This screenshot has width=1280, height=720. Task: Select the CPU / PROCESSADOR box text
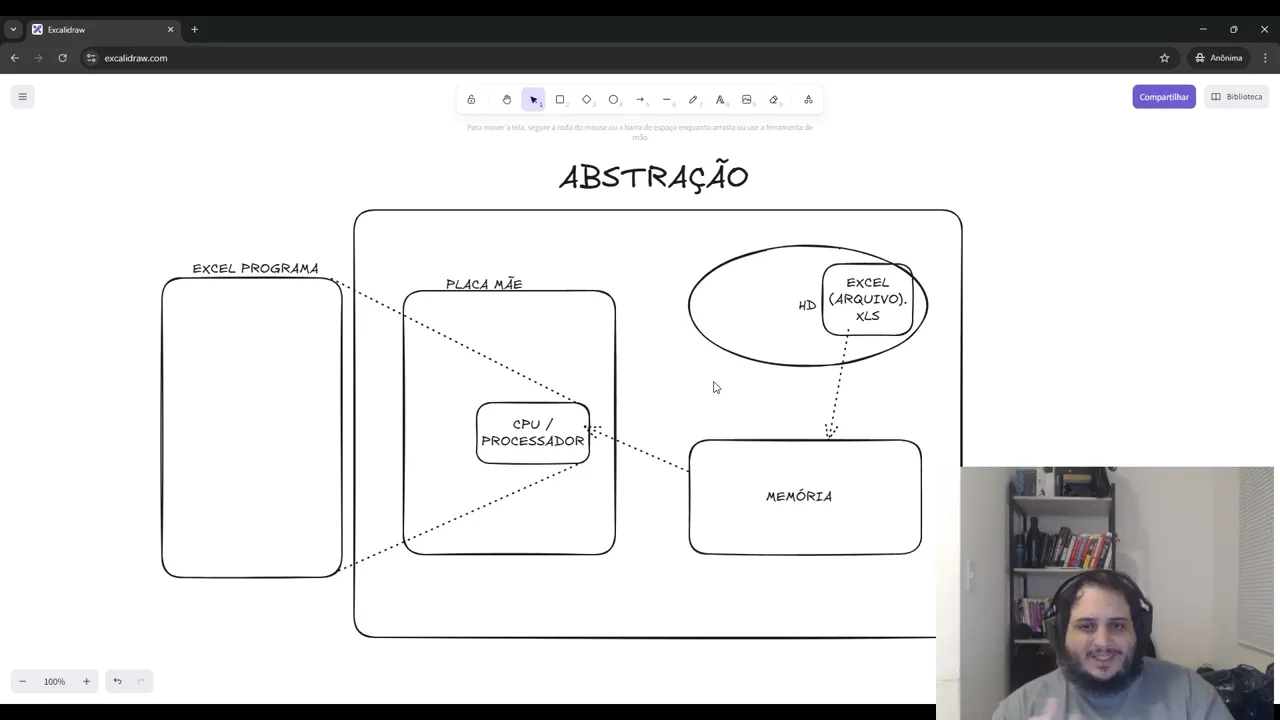[x=533, y=433]
